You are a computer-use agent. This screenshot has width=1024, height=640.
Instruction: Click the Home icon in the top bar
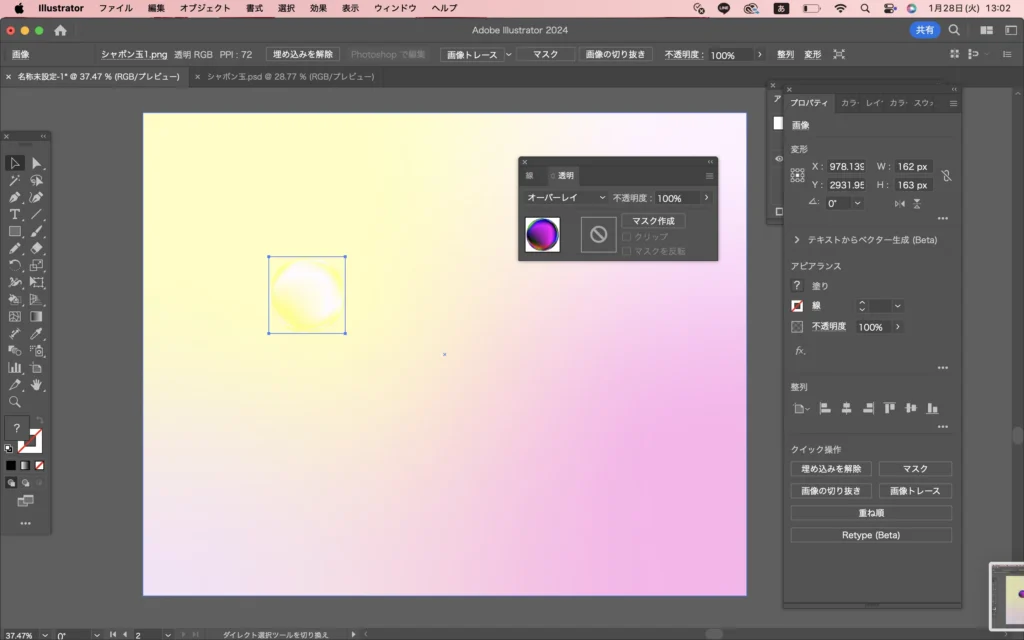coord(60,30)
